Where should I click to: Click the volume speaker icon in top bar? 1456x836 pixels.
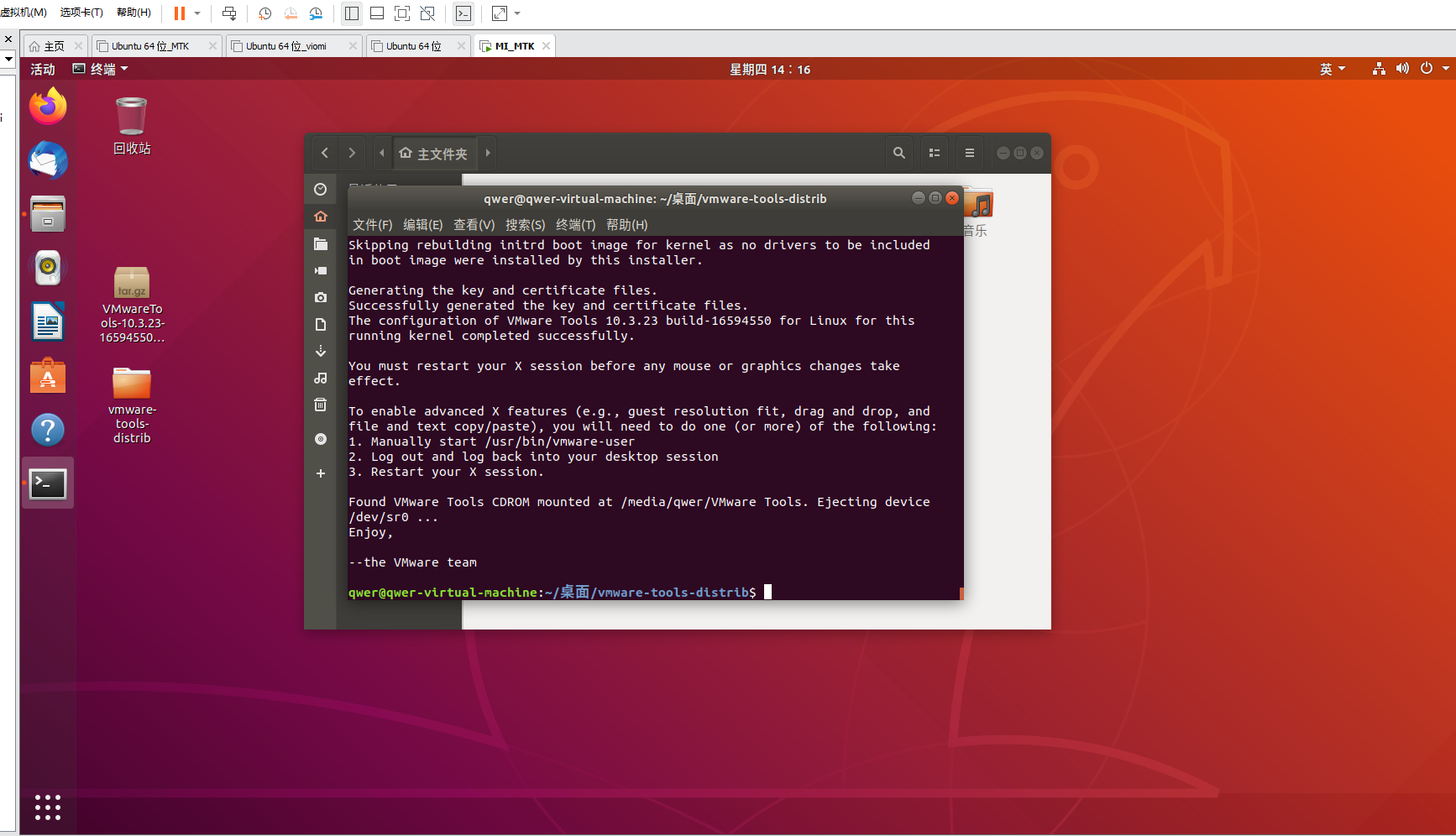click(1402, 69)
